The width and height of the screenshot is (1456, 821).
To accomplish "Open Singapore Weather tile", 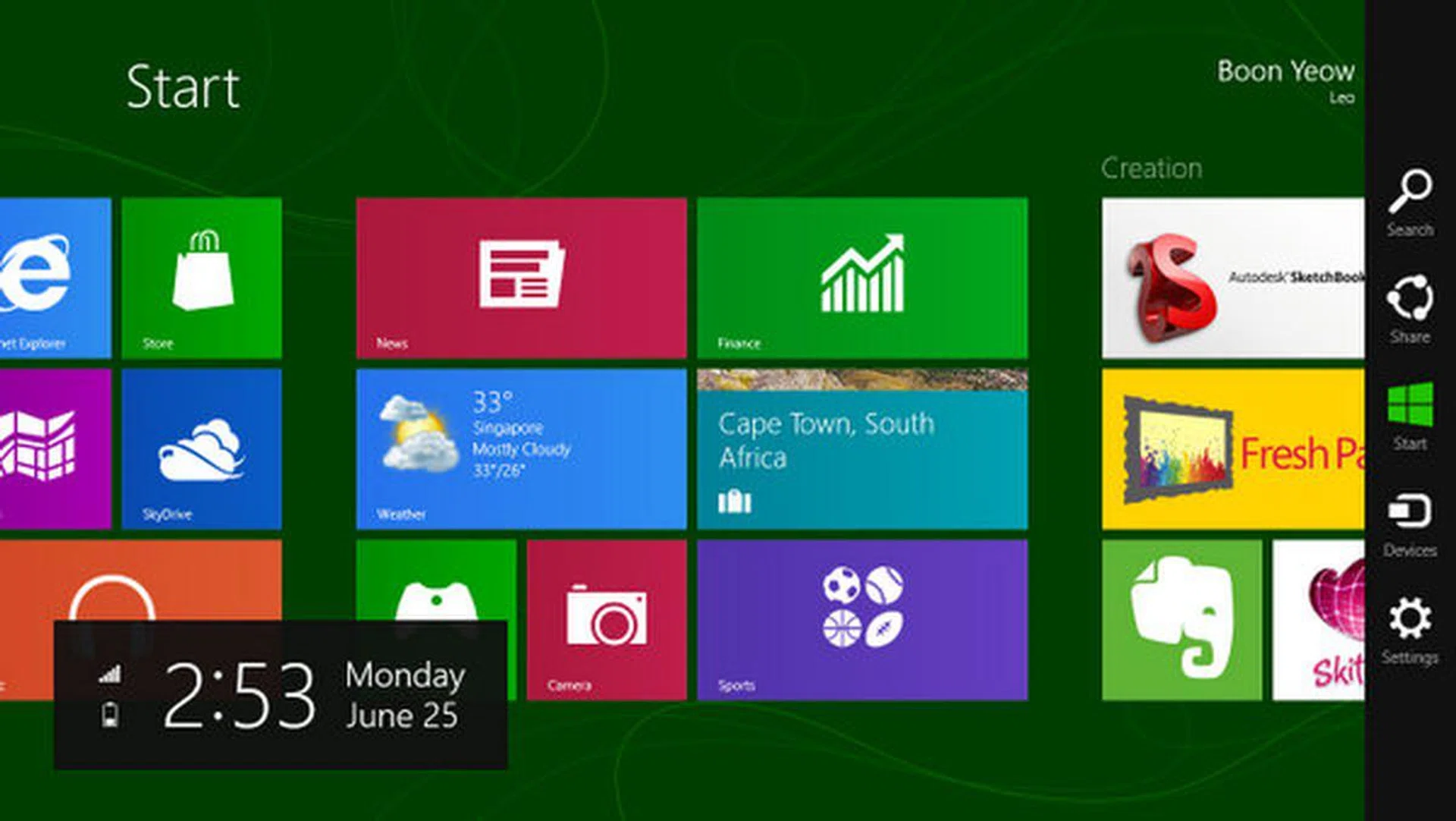I will click(x=521, y=449).
